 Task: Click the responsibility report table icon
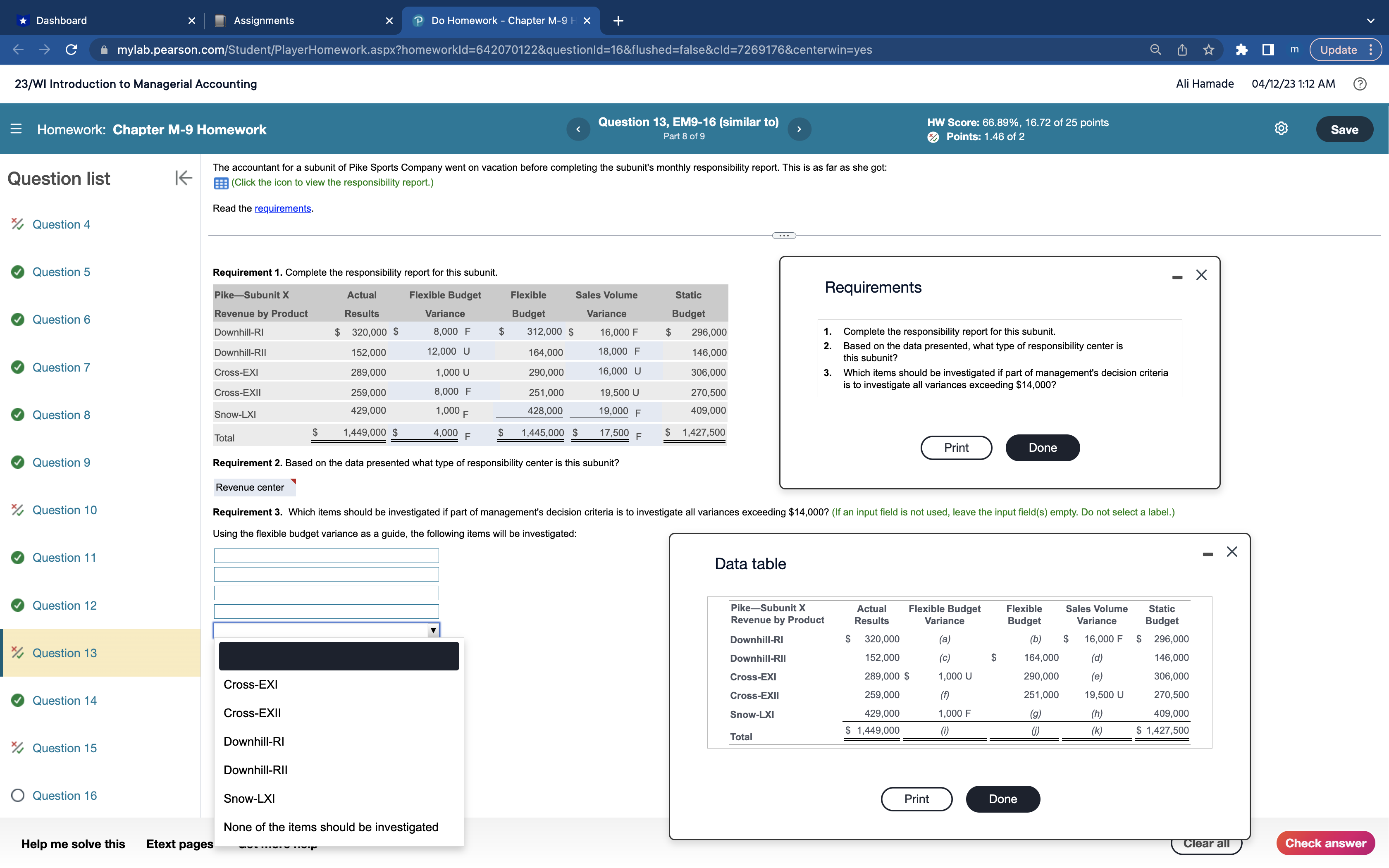(221, 183)
